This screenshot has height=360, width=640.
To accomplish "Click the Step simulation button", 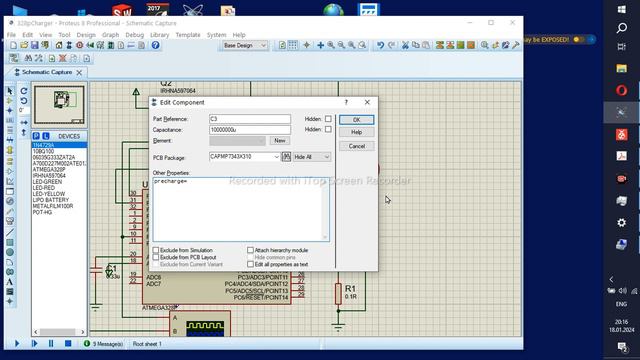I will tap(34, 344).
